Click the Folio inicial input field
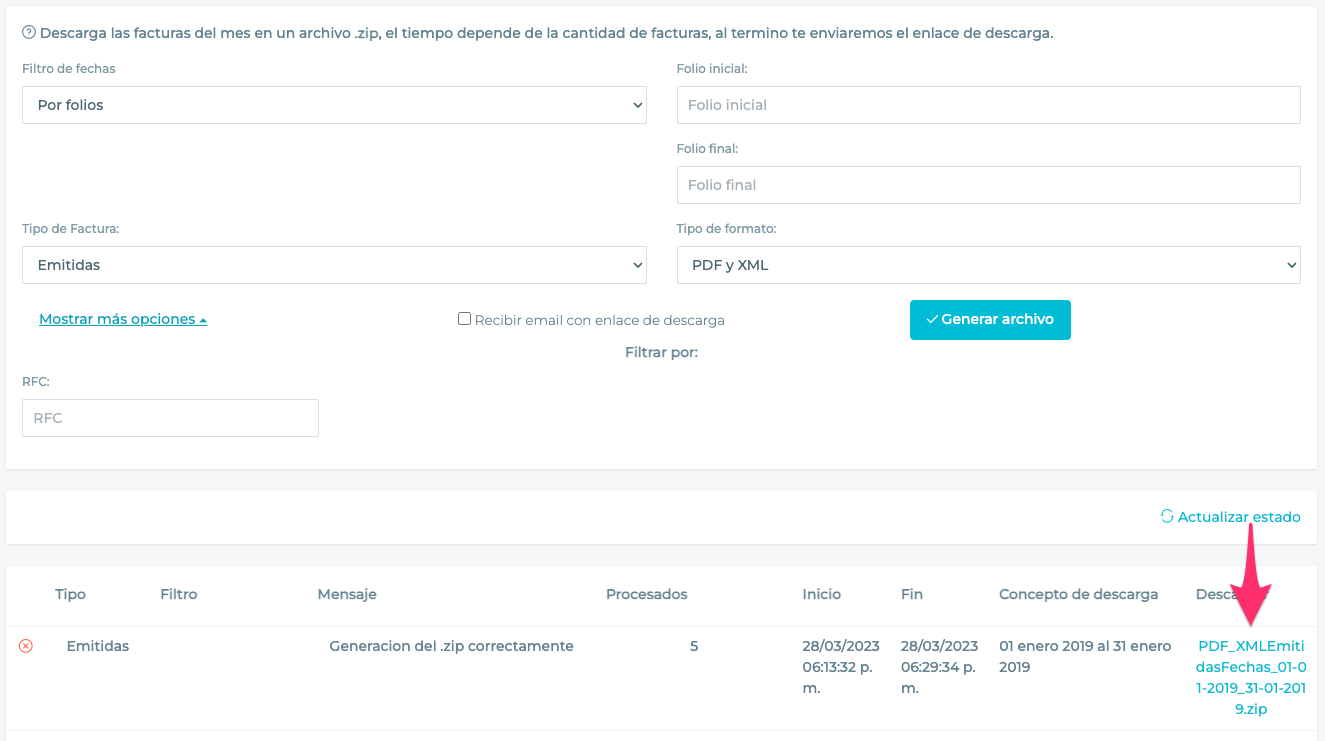Screen dimensions: 1325x741 coord(988,105)
